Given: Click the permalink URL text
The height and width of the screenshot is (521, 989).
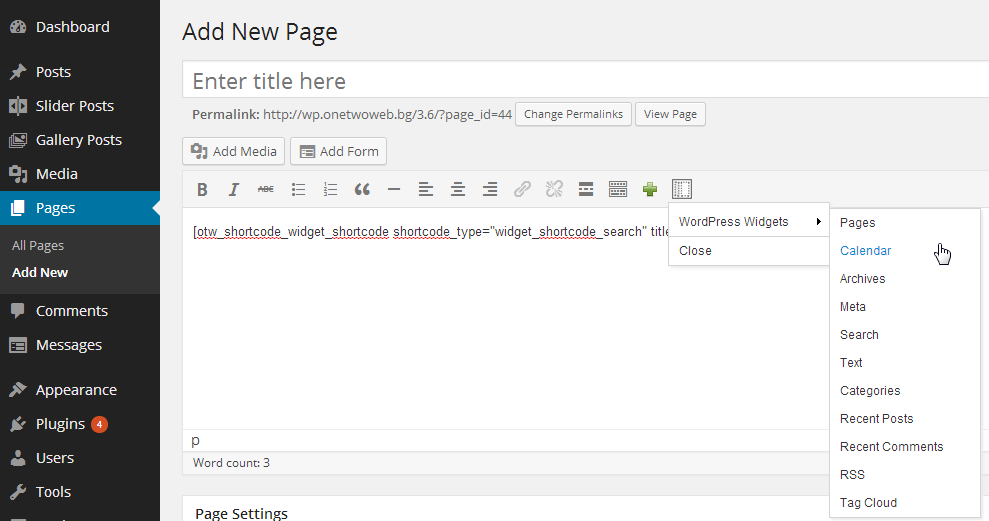Looking at the screenshot, I should coord(387,114).
